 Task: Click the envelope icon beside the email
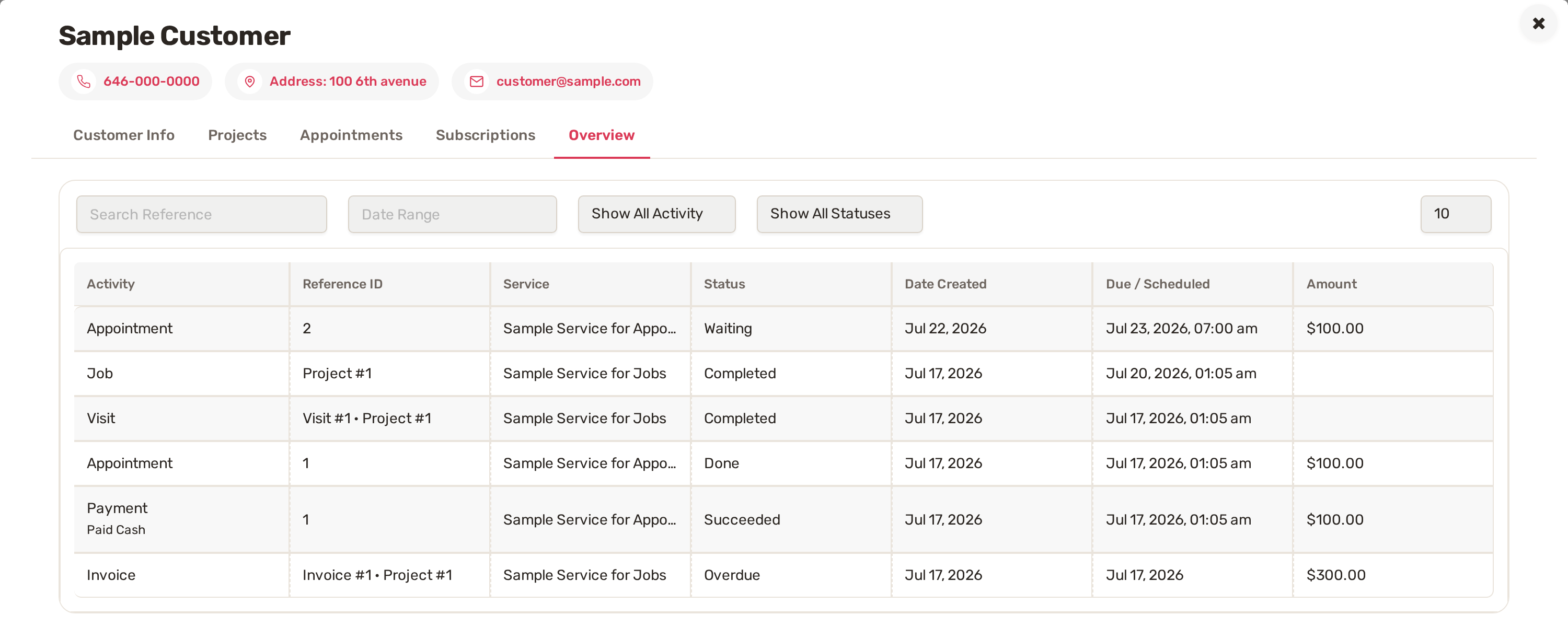477,82
